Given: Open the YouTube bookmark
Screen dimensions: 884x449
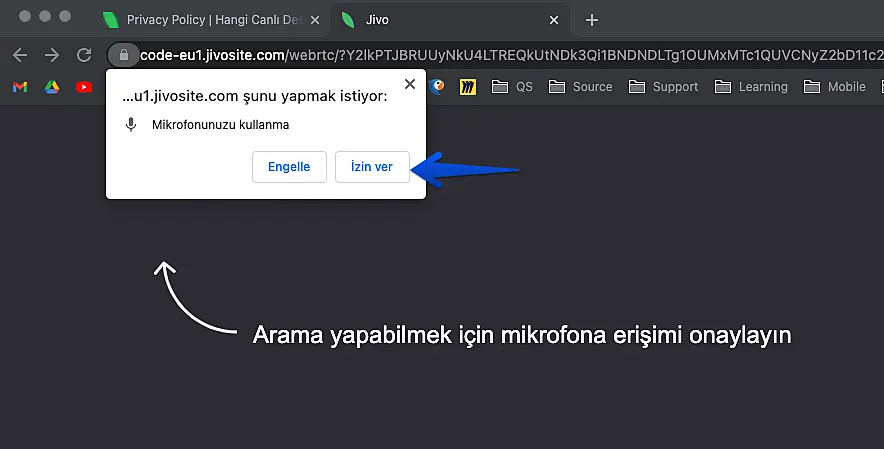Looking at the screenshot, I should pos(84,87).
